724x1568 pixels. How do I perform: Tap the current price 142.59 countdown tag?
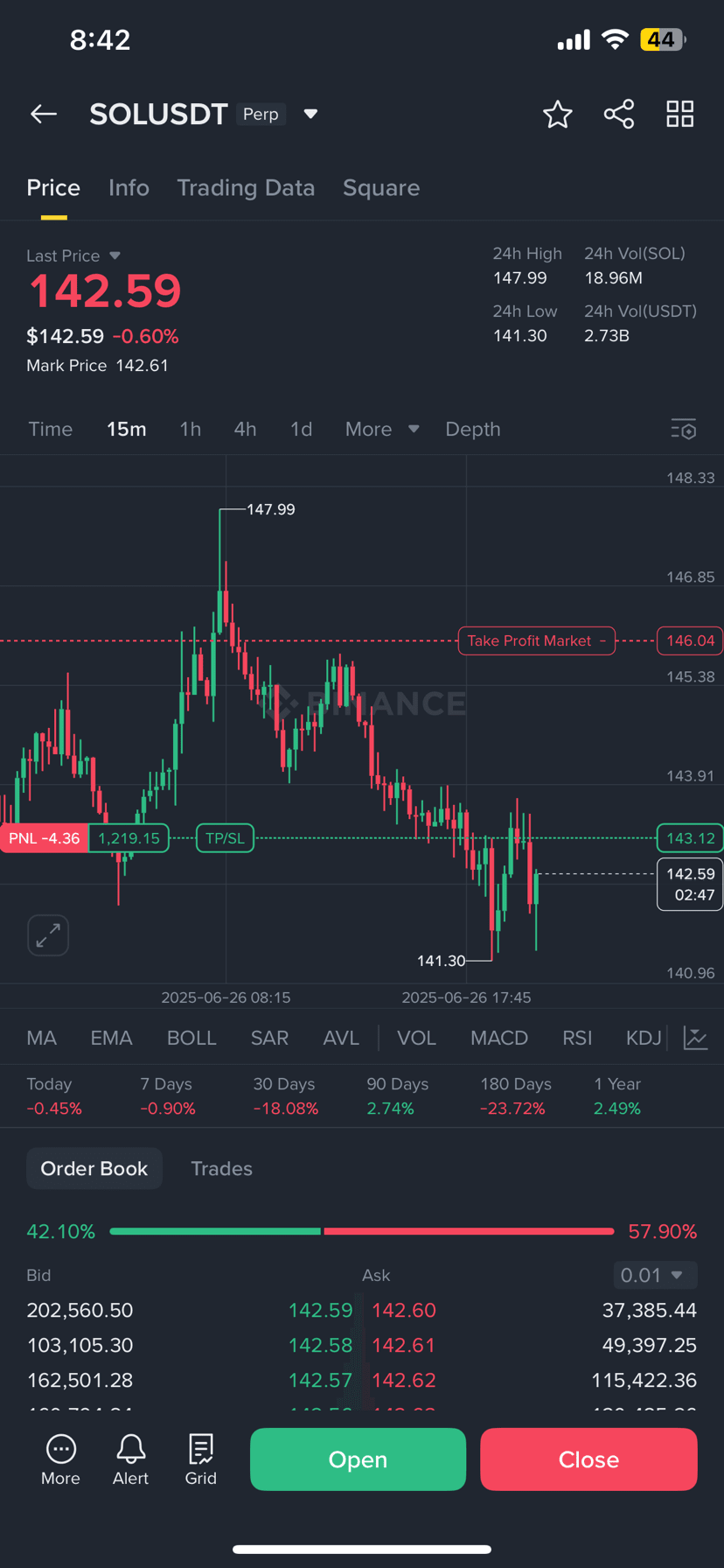690,885
